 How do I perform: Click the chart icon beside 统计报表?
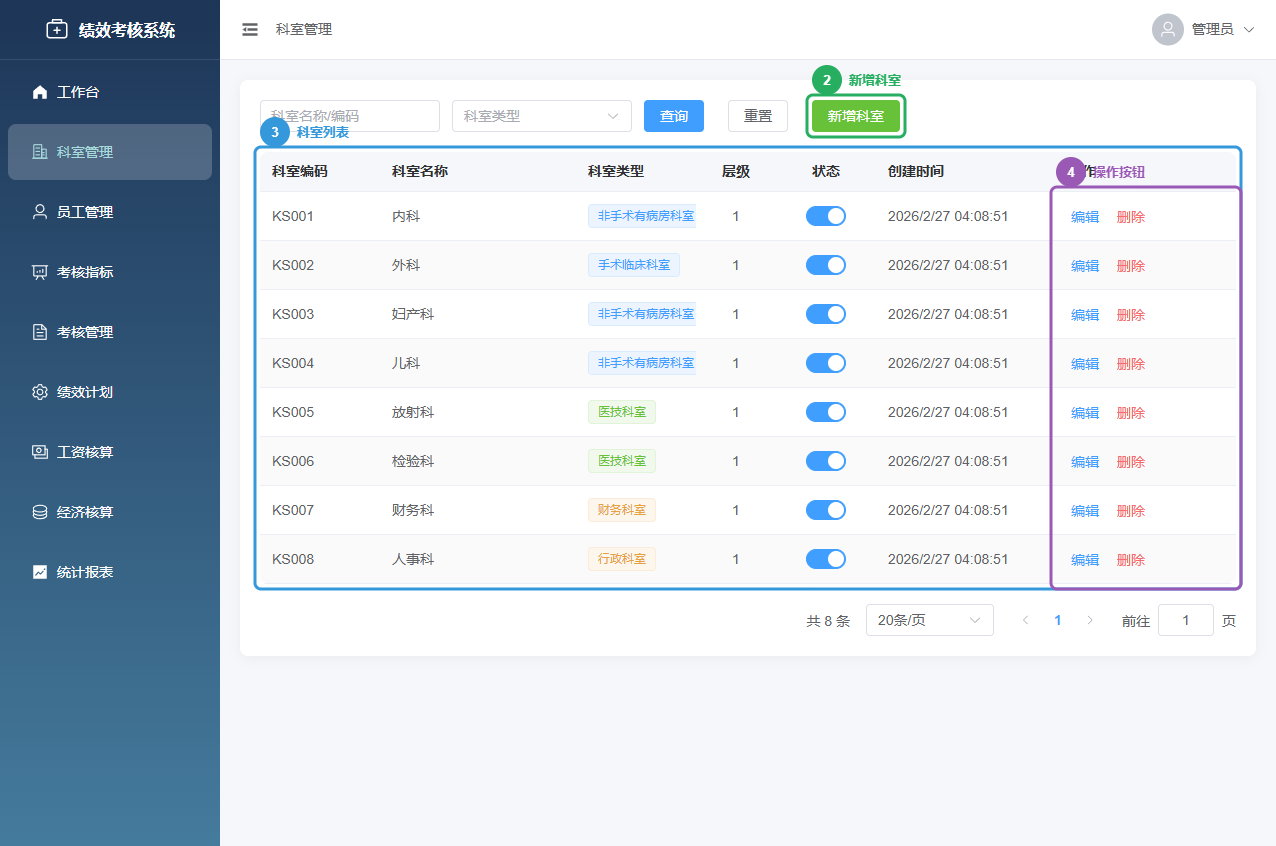(40, 572)
